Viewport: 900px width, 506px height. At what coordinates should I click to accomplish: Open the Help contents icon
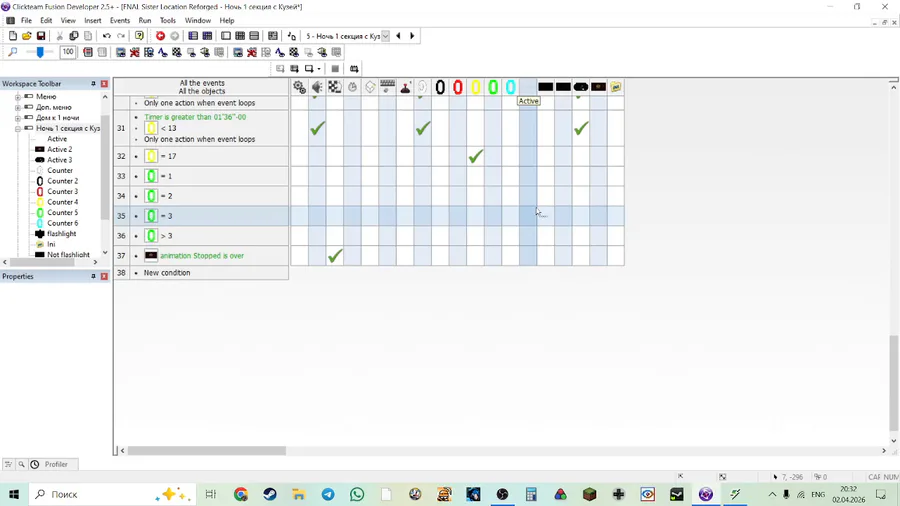tap(139, 36)
